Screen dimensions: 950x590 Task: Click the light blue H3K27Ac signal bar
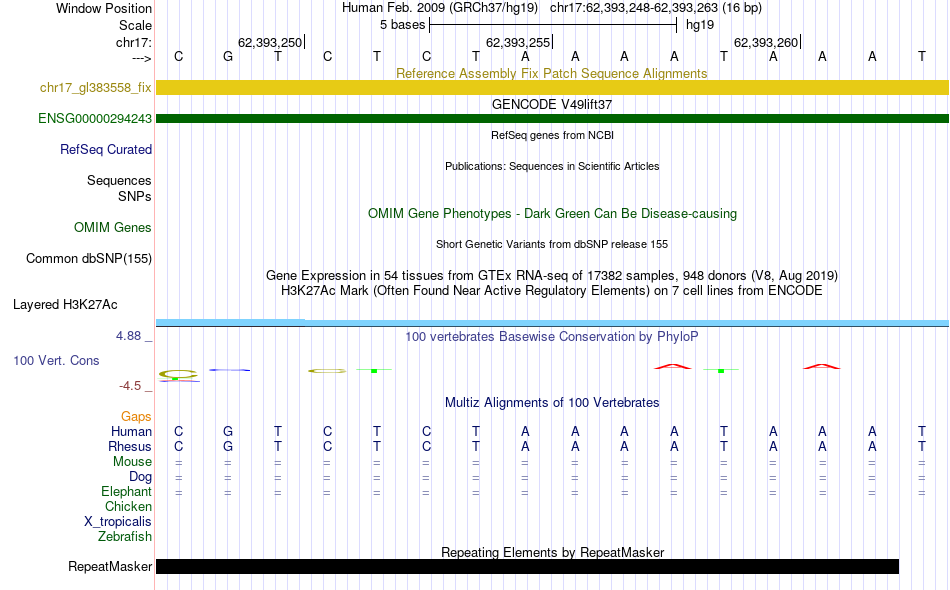tap(552, 323)
